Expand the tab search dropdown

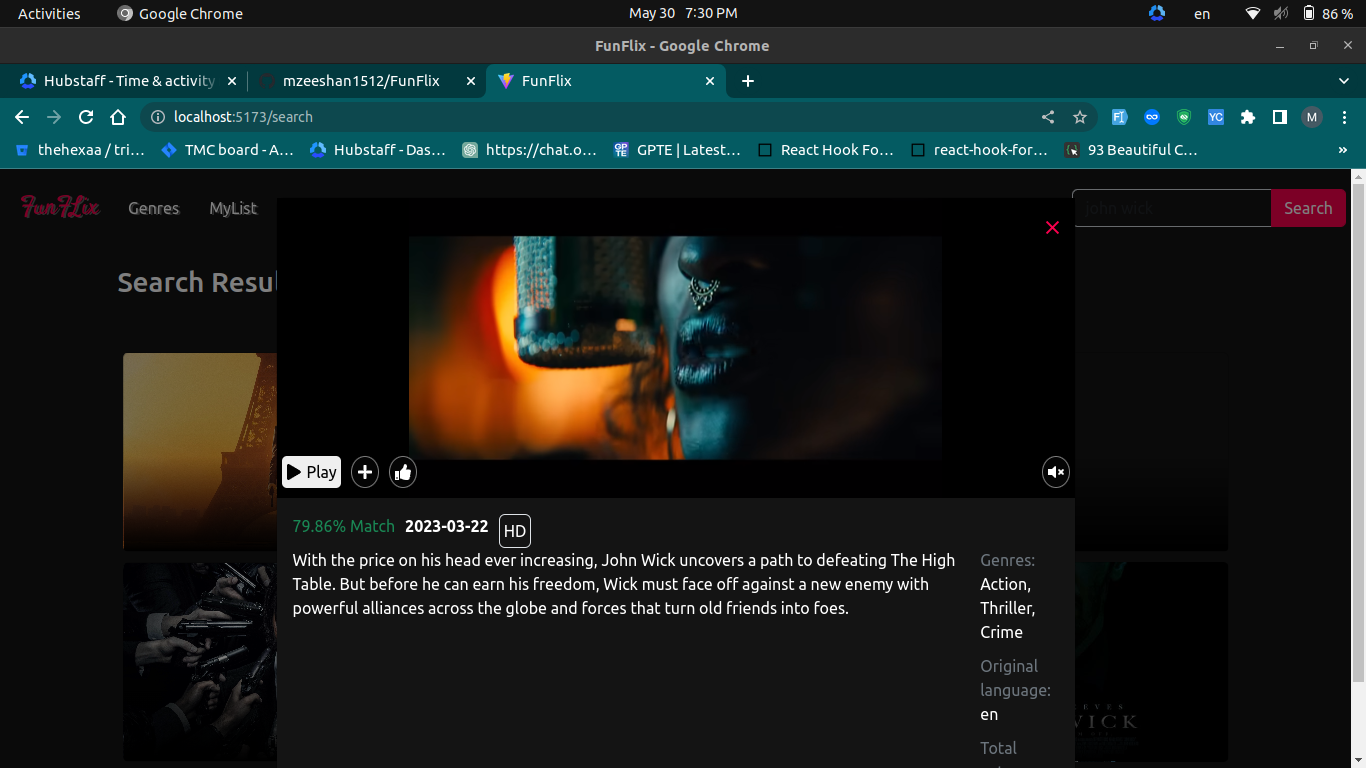coord(1343,81)
